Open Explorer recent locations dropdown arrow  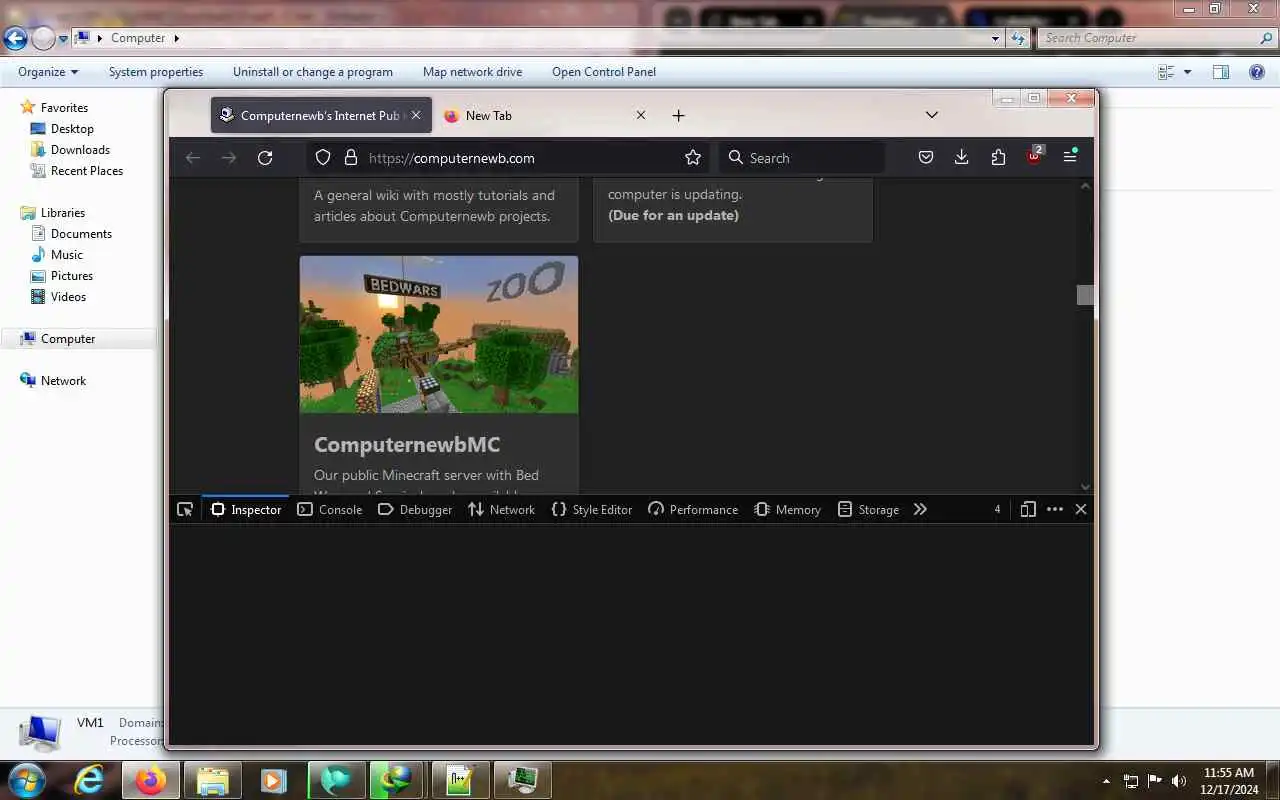[63, 39]
